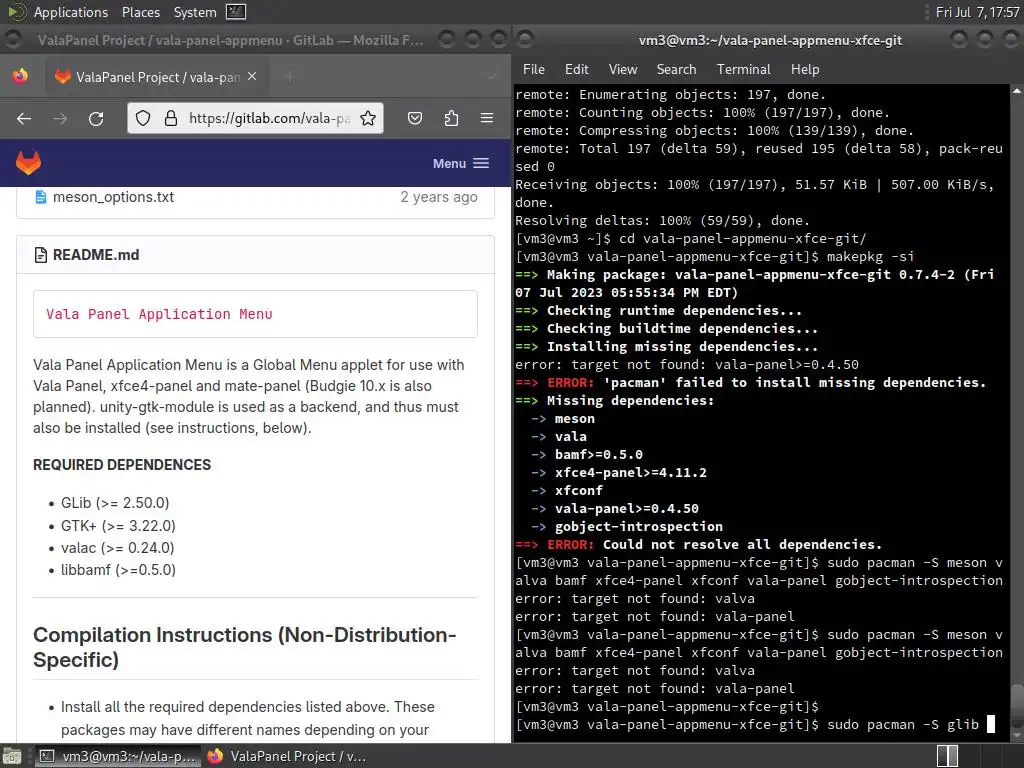Click the Firefox window menu icon in titlebar
This screenshot has height=768, width=1024.
coord(13,40)
